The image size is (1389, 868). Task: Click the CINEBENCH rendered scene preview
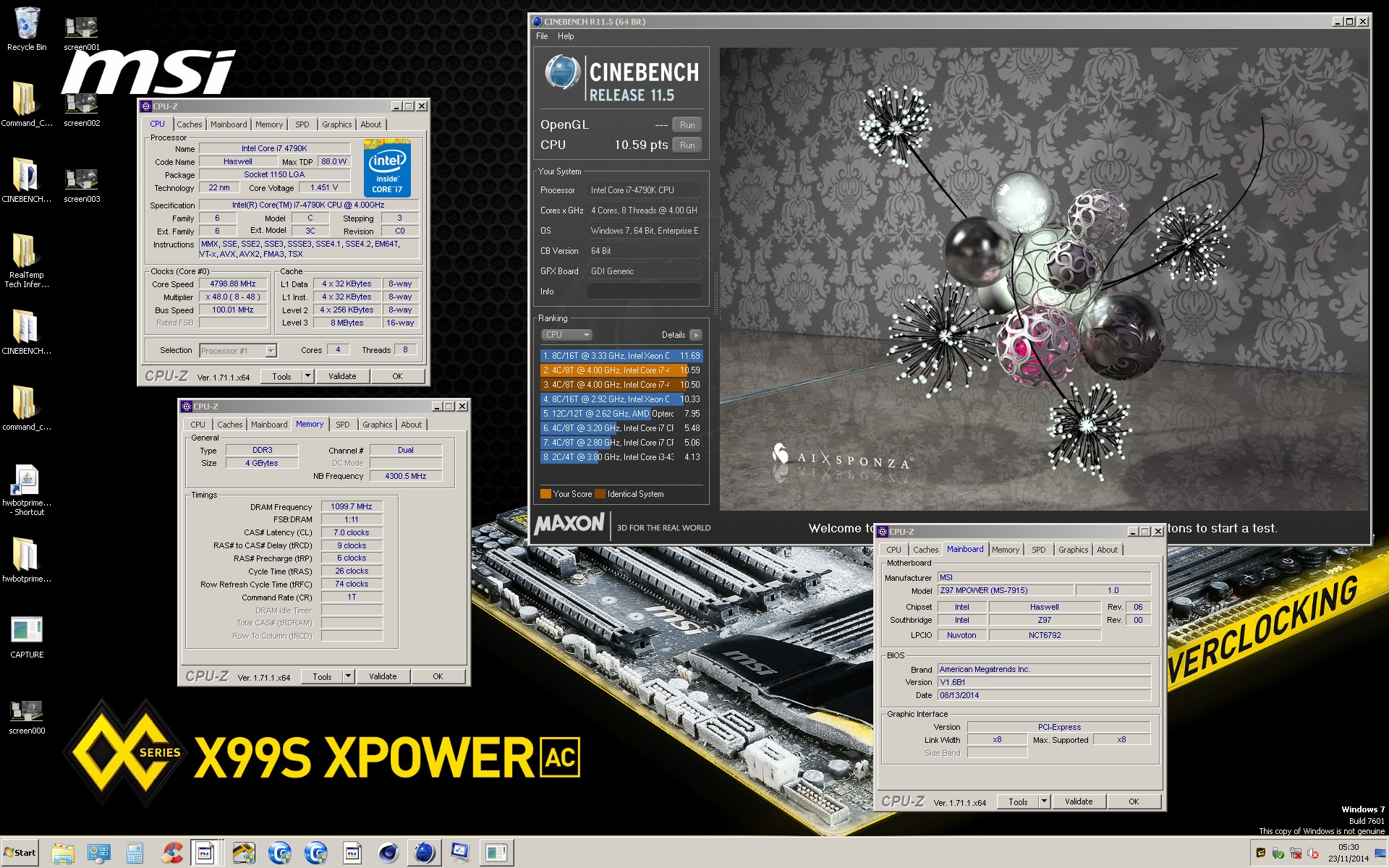point(1044,279)
